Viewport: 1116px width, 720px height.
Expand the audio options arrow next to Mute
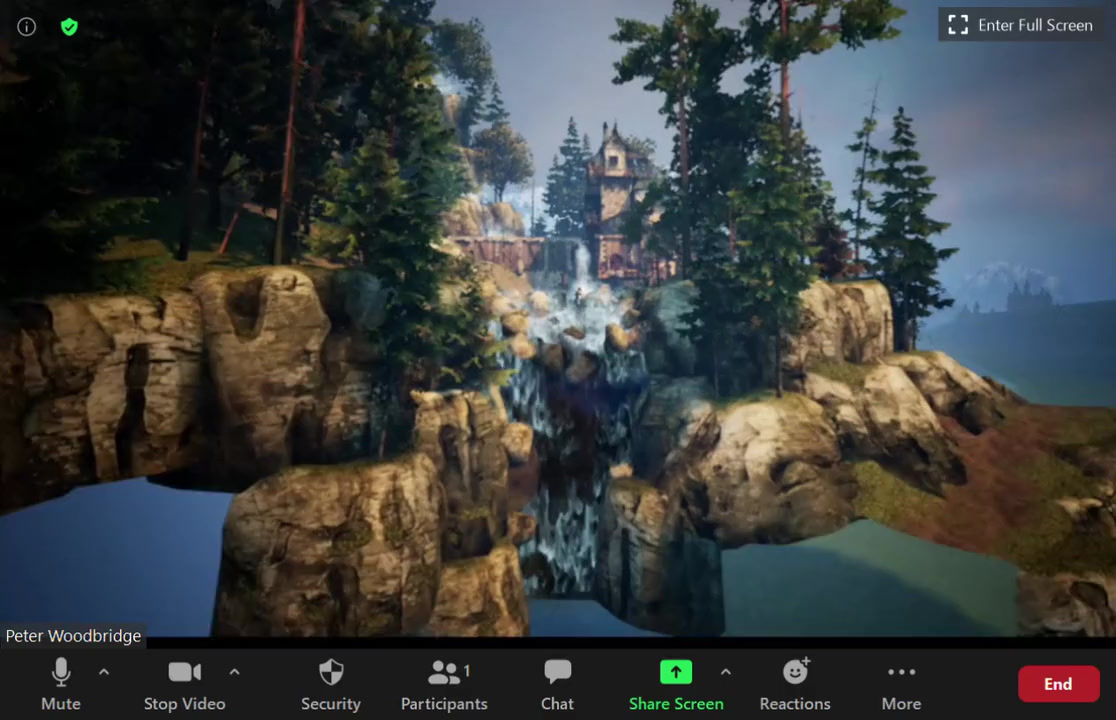pos(104,671)
